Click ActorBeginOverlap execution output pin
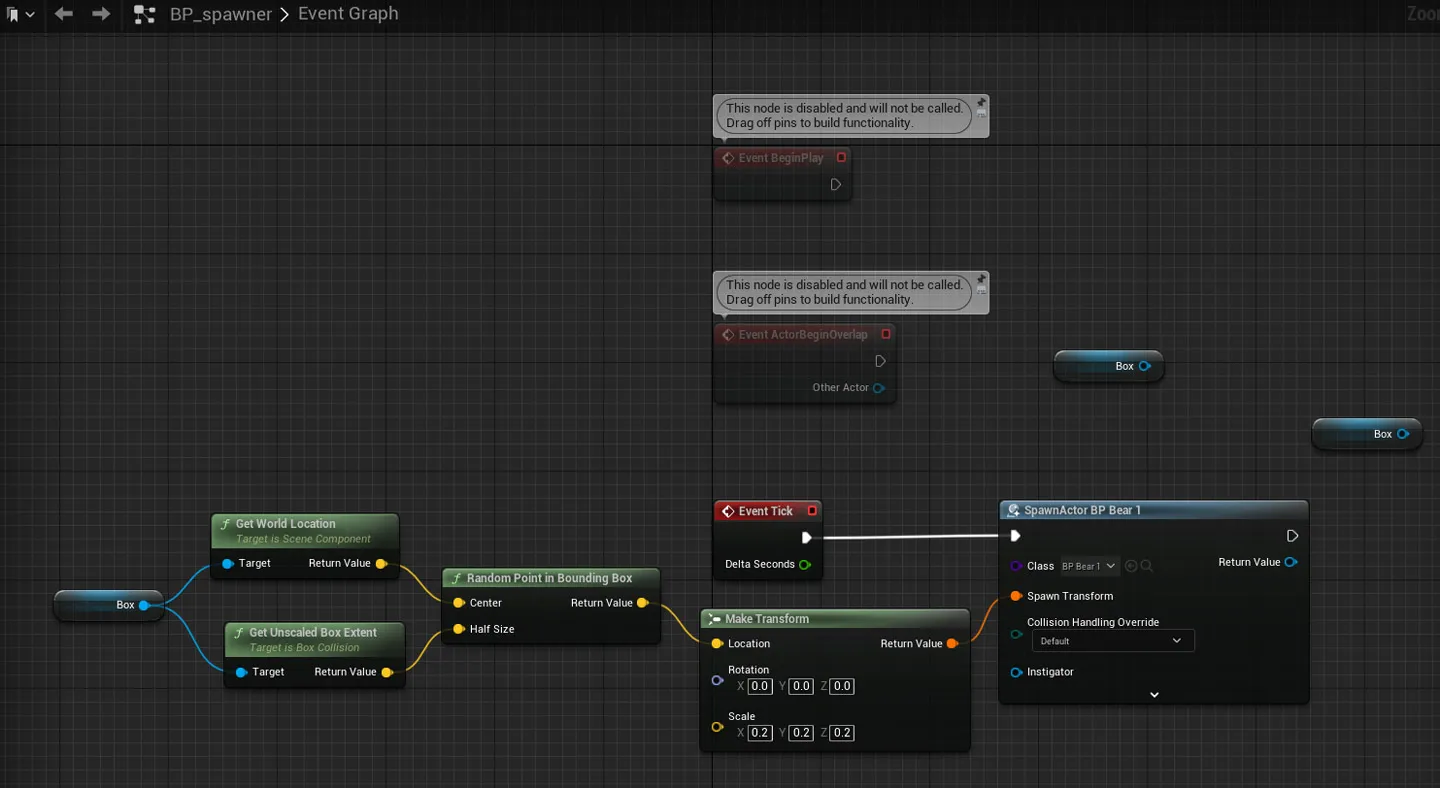Screen dimensions: 1440x788 click(x=880, y=361)
